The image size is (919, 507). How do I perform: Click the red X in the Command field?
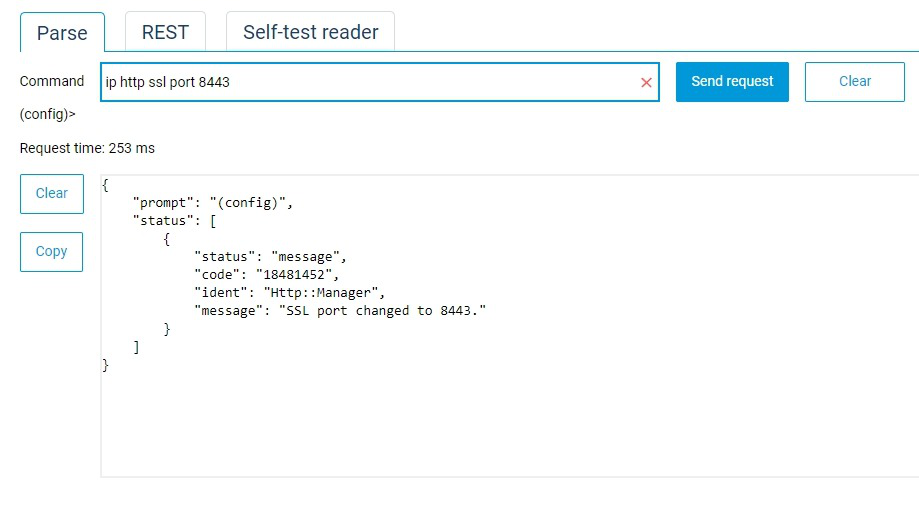pyautogui.click(x=646, y=83)
